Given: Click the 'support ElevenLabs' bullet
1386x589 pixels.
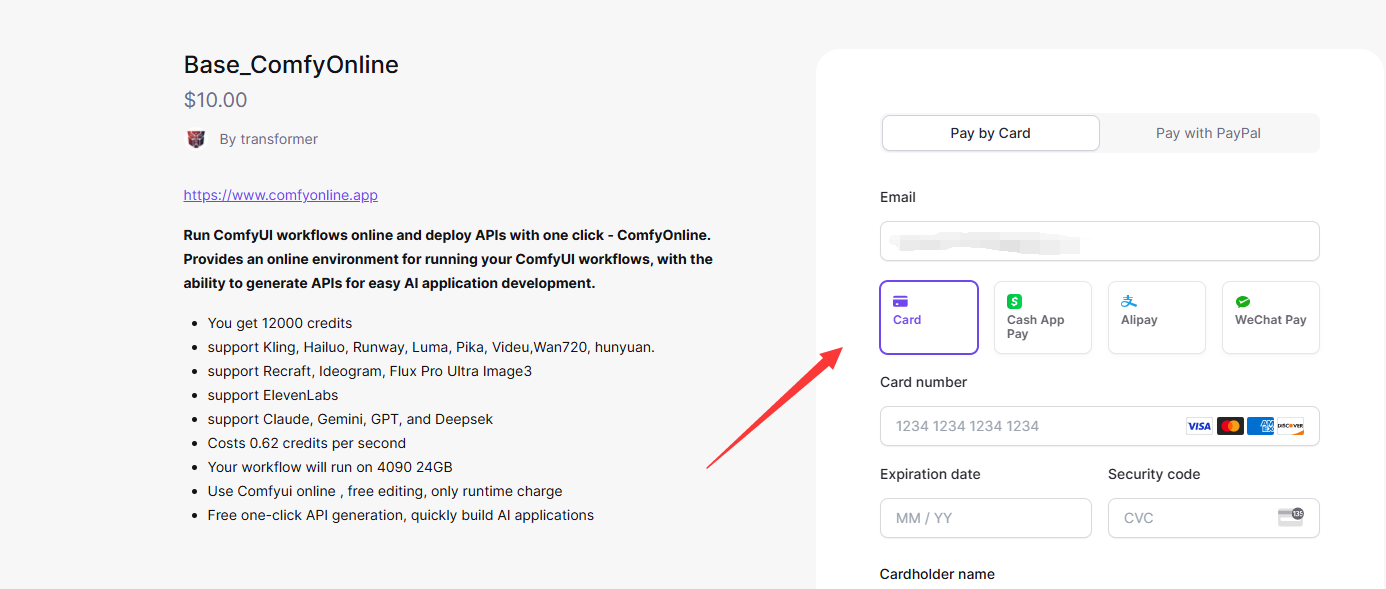Looking at the screenshot, I should (273, 395).
